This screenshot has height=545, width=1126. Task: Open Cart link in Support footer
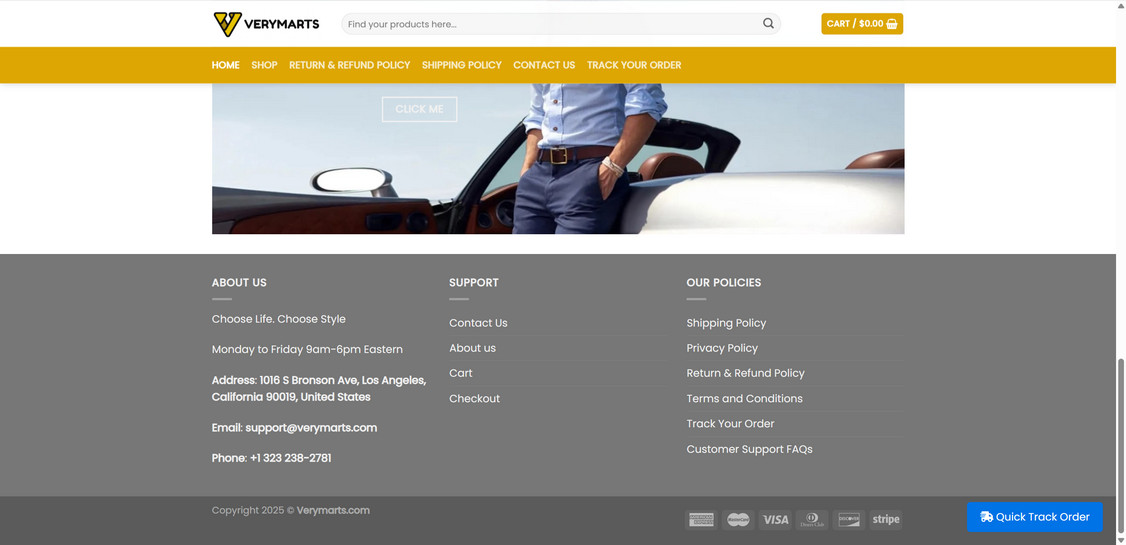click(461, 373)
